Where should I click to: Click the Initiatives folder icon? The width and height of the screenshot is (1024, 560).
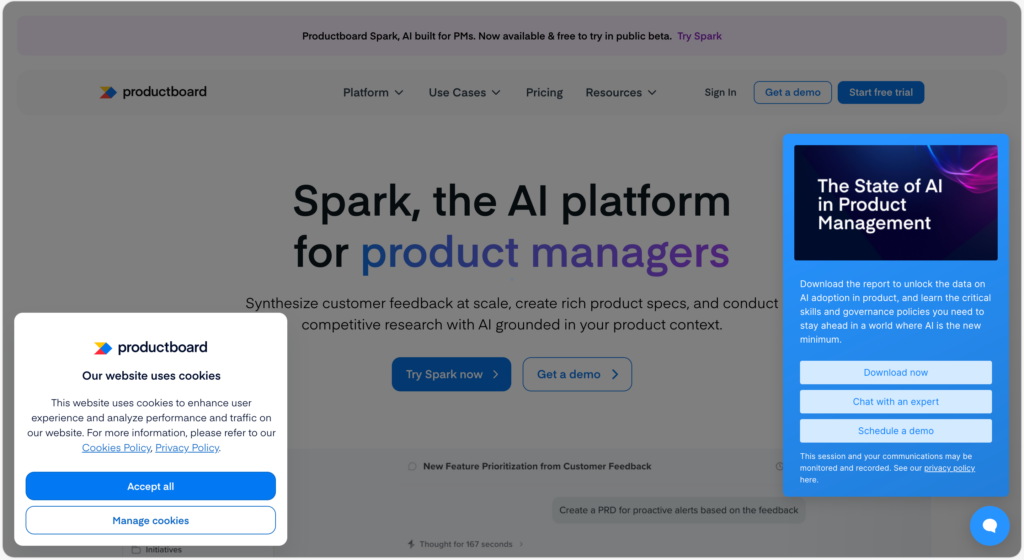click(136, 549)
